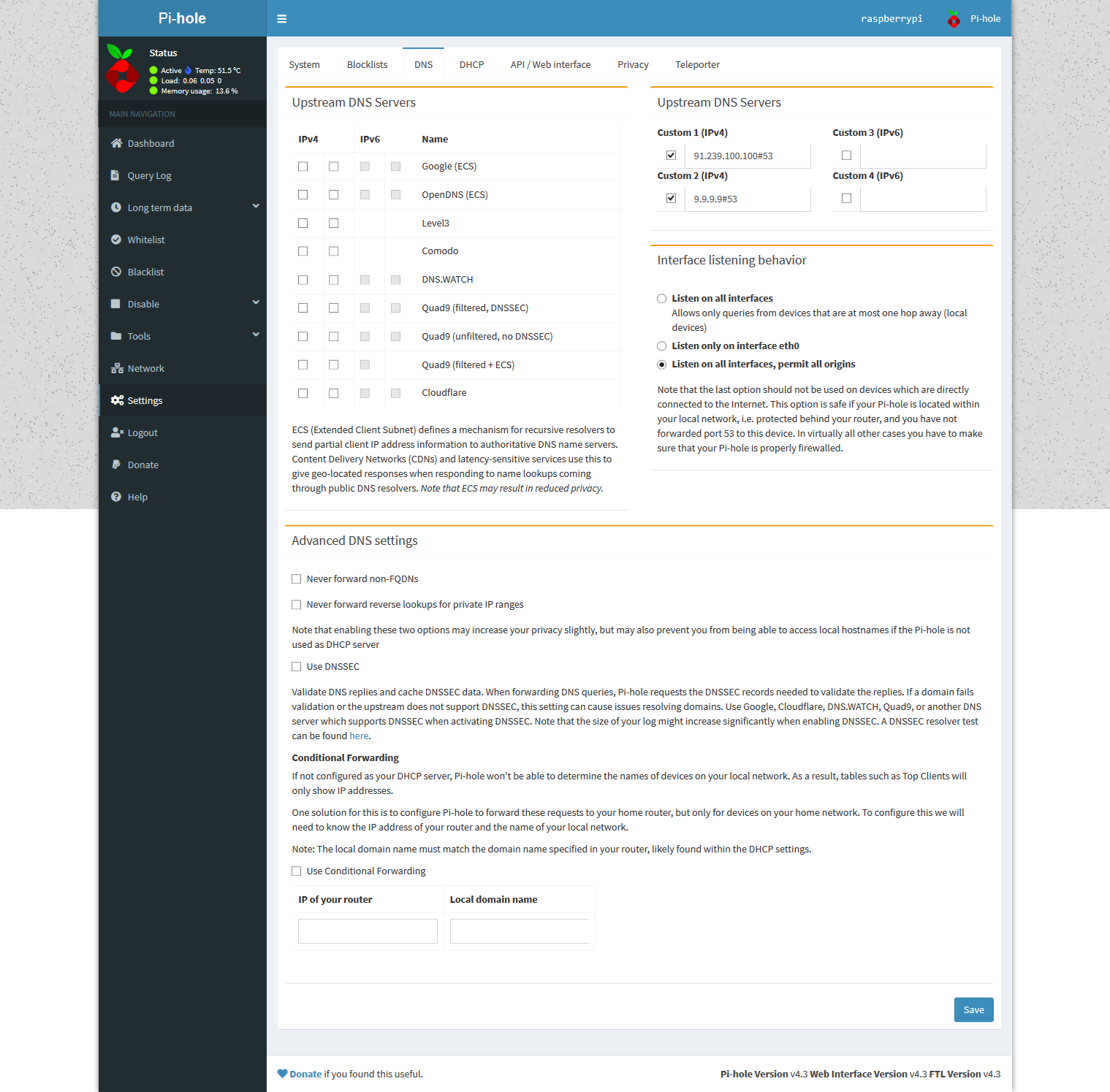Check first IPv4 box for OpenDNS (ECS)
Viewport: 1110px width, 1092px height.
[x=303, y=195]
